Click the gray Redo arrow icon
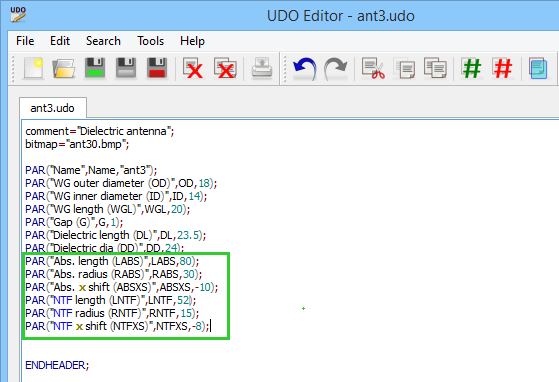This screenshot has height=382, width=559. [335, 68]
